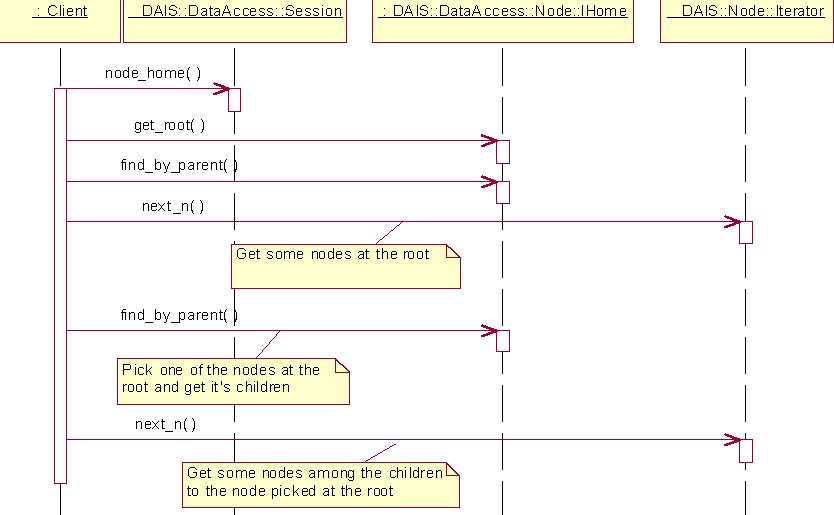Click the second find_by_parent( ) label
This screenshot has height=515, width=834.
(x=179, y=315)
